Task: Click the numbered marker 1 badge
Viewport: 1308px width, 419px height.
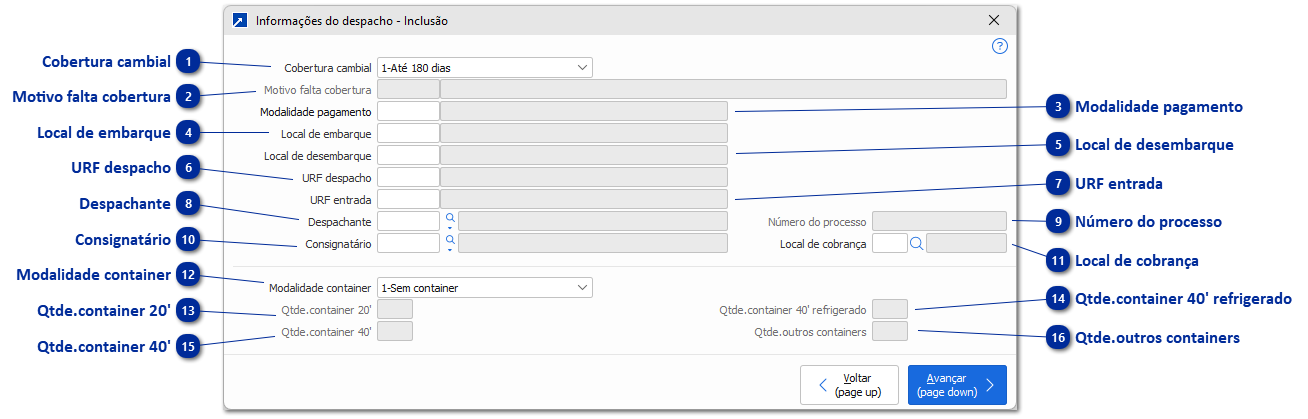Action: (x=188, y=62)
